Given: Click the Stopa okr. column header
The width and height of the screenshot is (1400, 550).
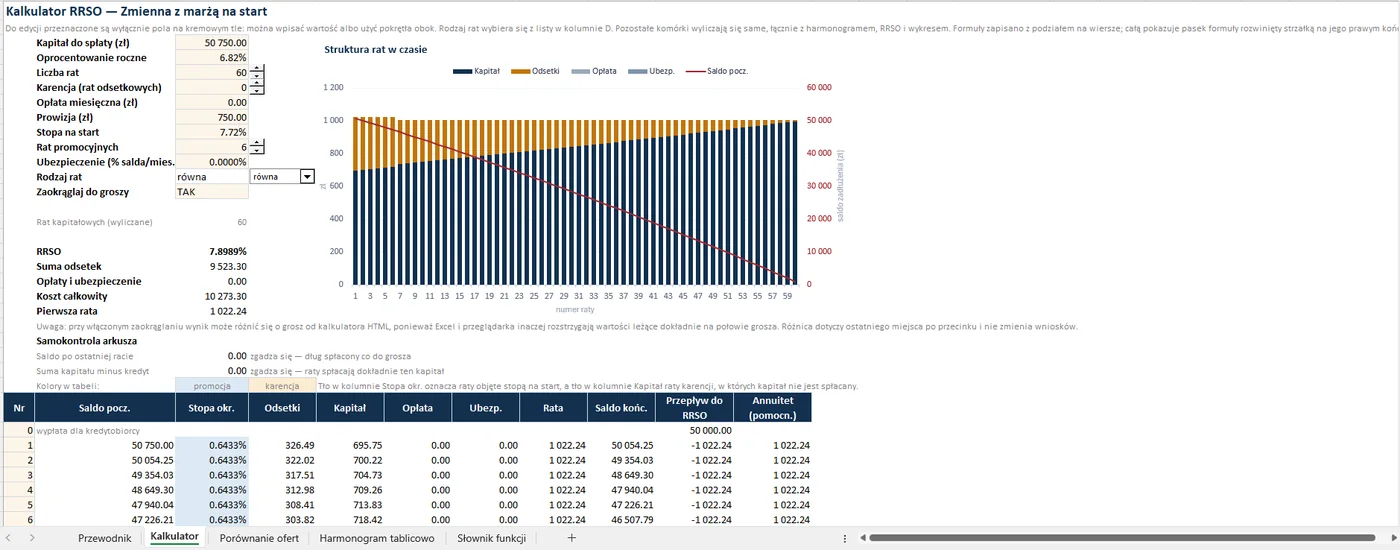Looking at the screenshot, I should click(x=211, y=408).
